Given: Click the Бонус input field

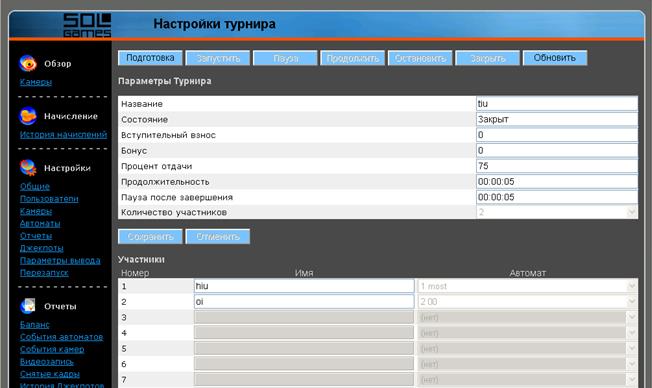Looking at the screenshot, I should [557, 151].
